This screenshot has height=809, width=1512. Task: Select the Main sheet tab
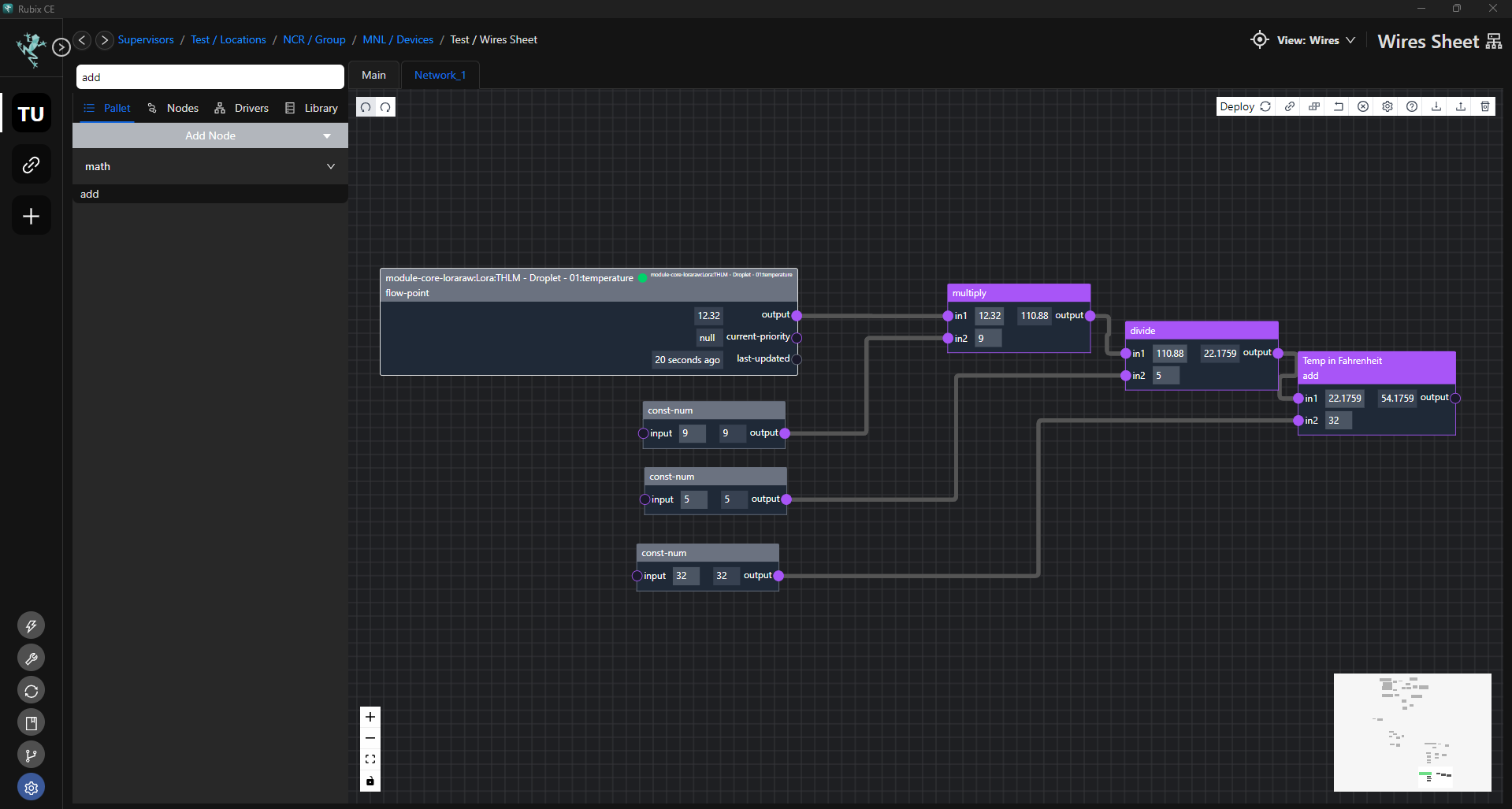point(373,75)
